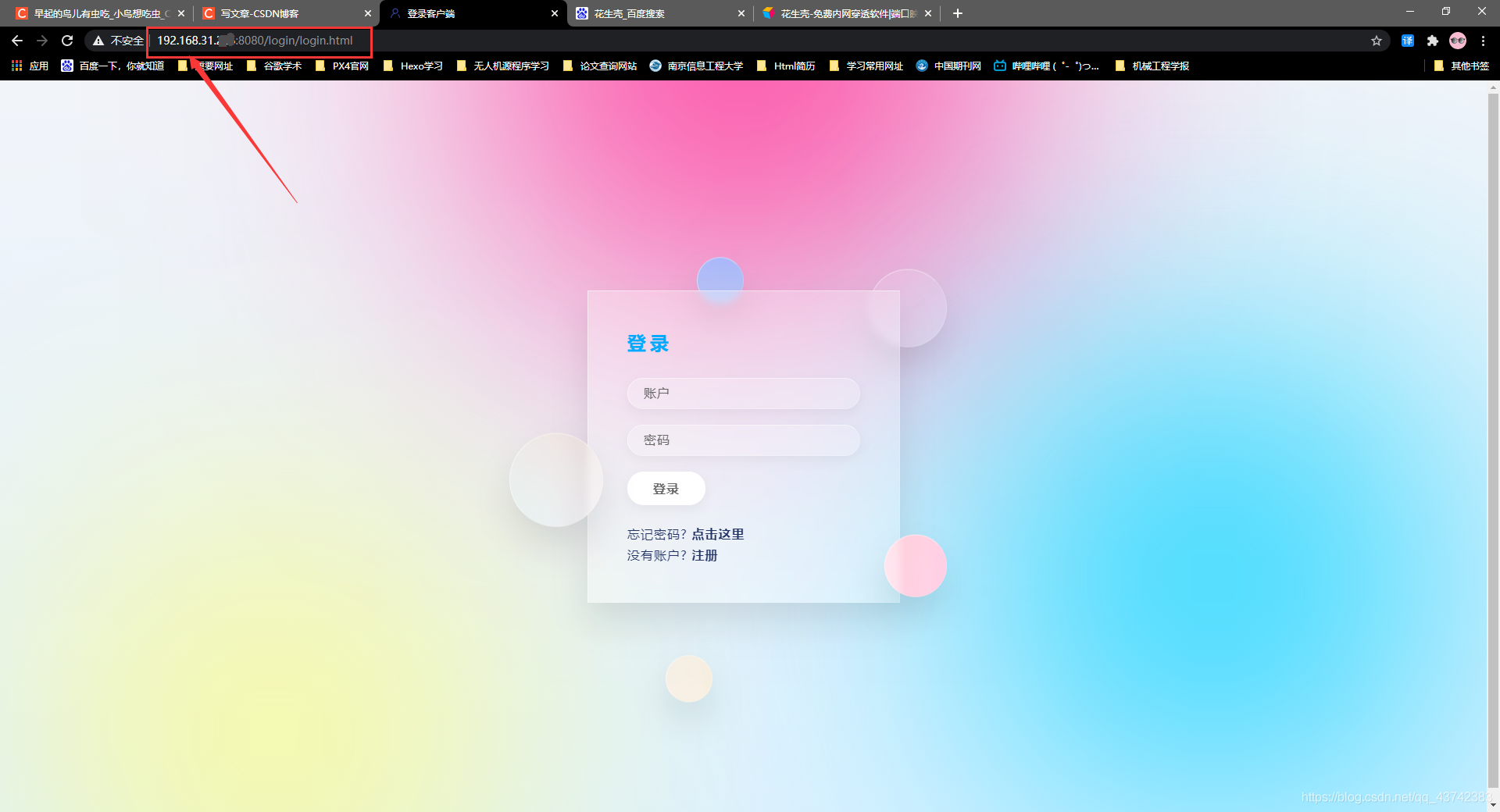Open the 哔哩哔哩 bookmark with blue TV icon

(x=1045, y=66)
